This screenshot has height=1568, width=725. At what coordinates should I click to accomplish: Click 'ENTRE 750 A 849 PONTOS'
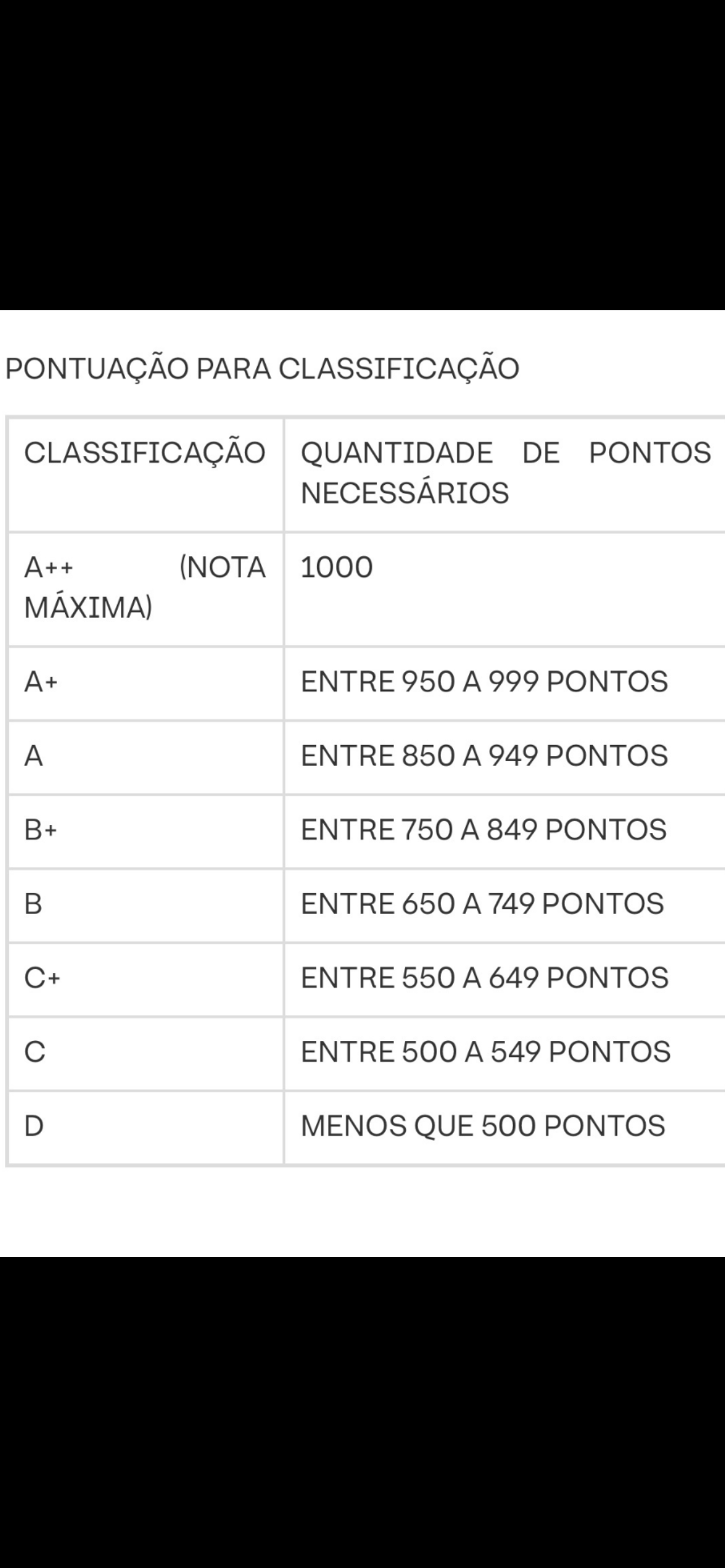(x=483, y=830)
